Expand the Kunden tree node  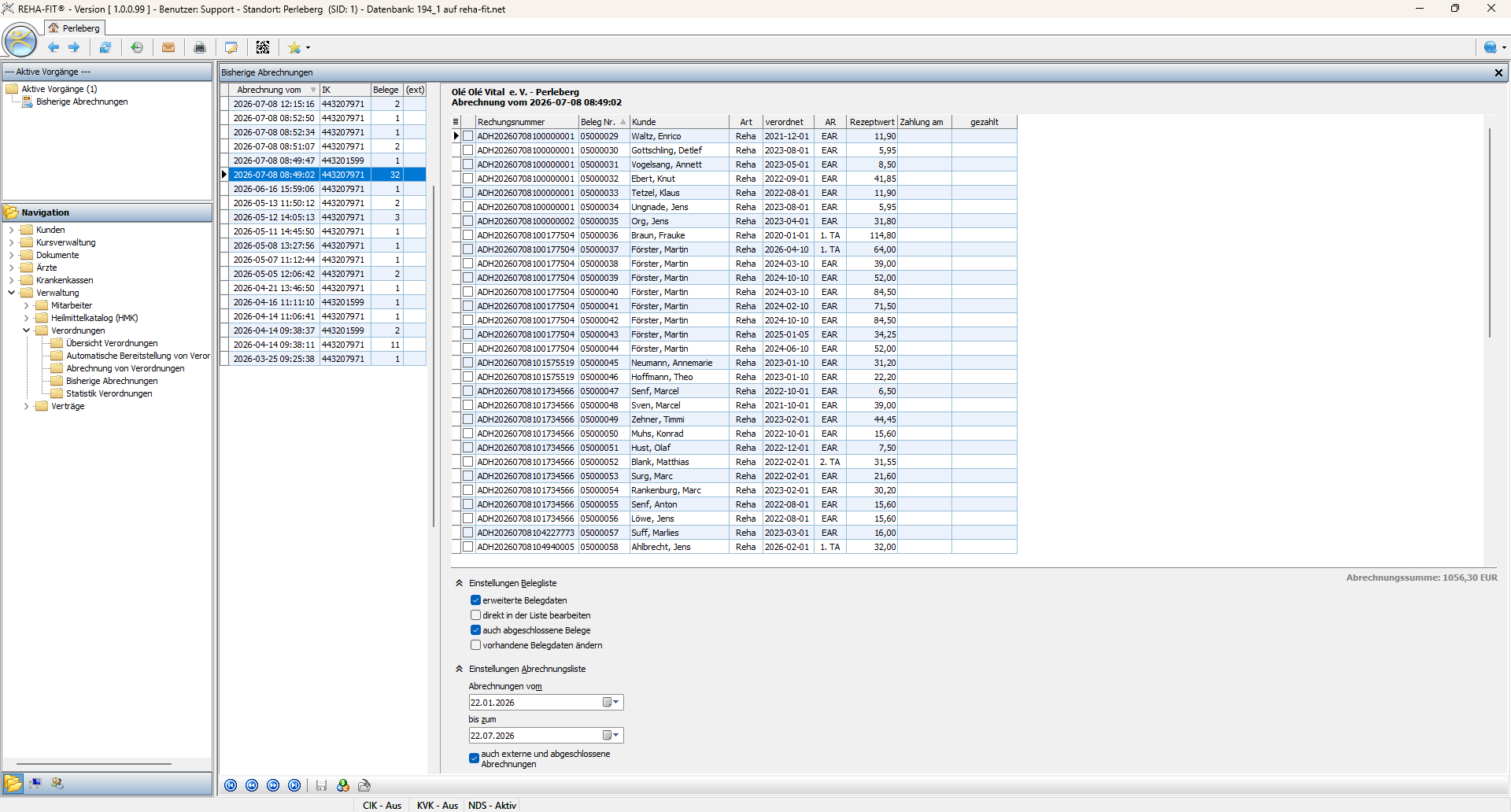coord(12,230)
